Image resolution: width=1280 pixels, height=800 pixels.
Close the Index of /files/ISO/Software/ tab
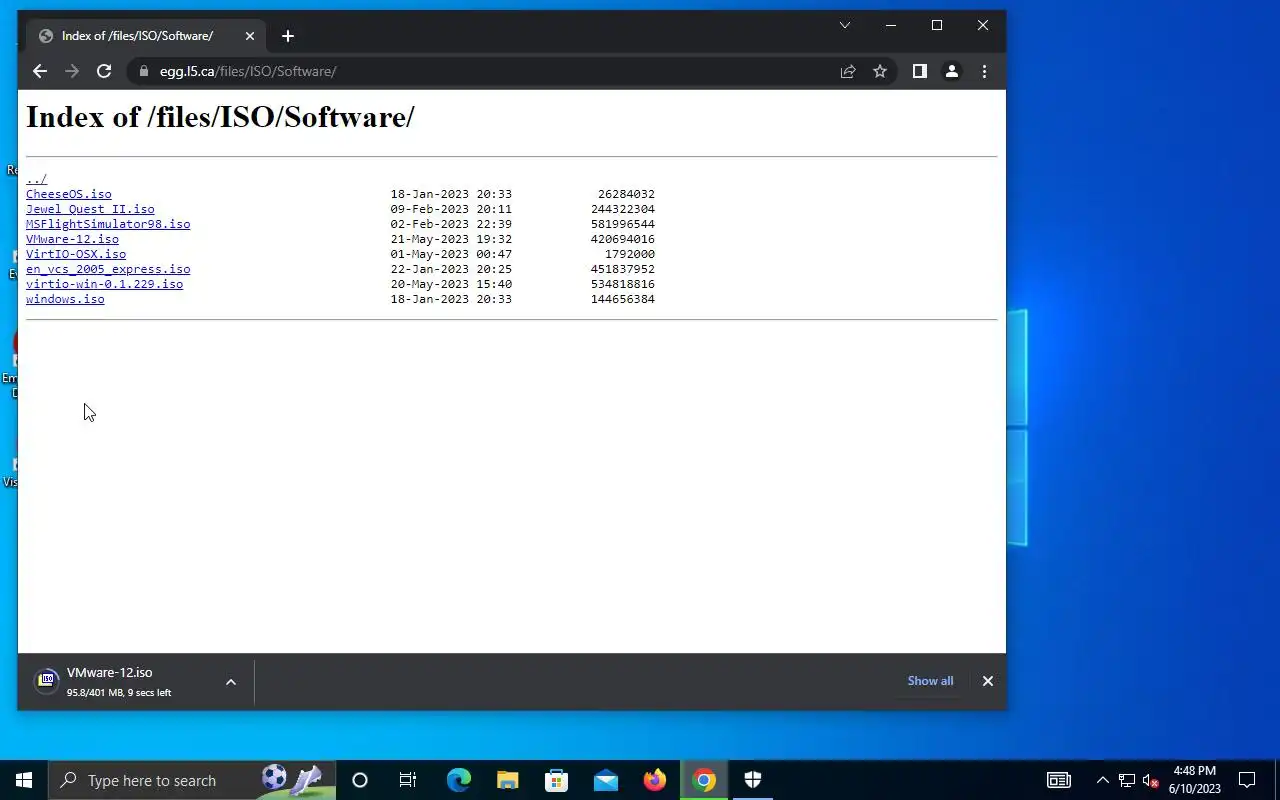pos(250,36)
